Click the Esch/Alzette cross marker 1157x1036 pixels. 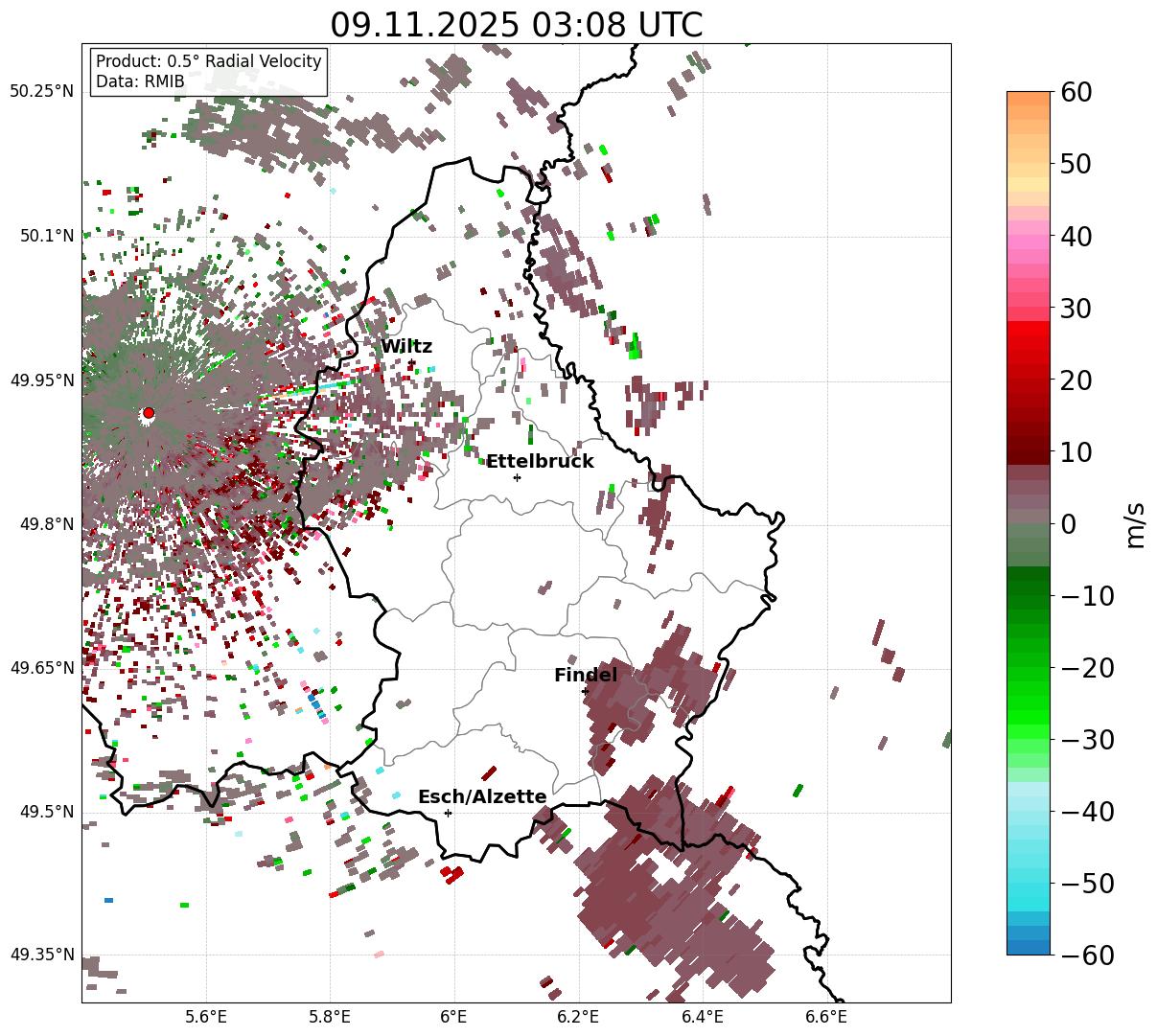pos(448,813)
